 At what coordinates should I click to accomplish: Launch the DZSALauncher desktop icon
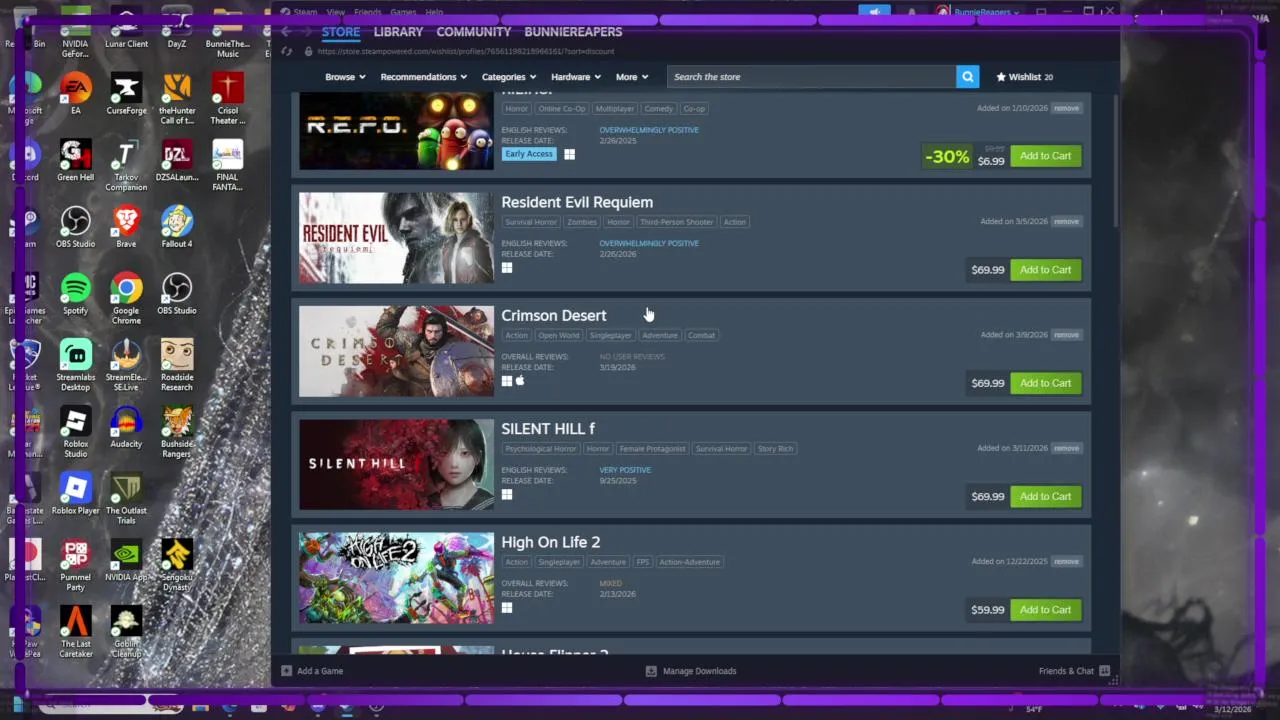click(177, 161)
